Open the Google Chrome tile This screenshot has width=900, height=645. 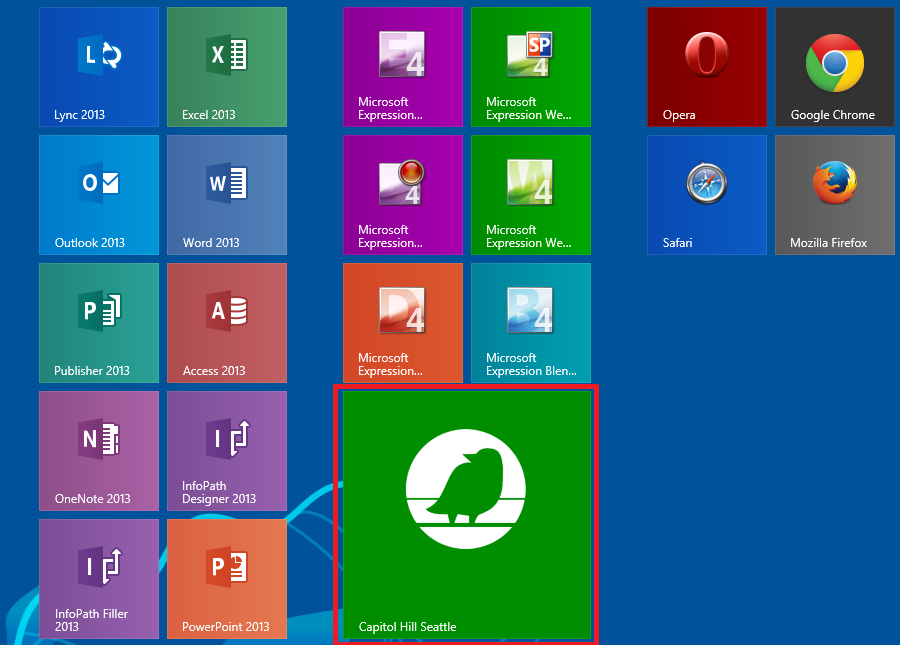coord(835,67)
